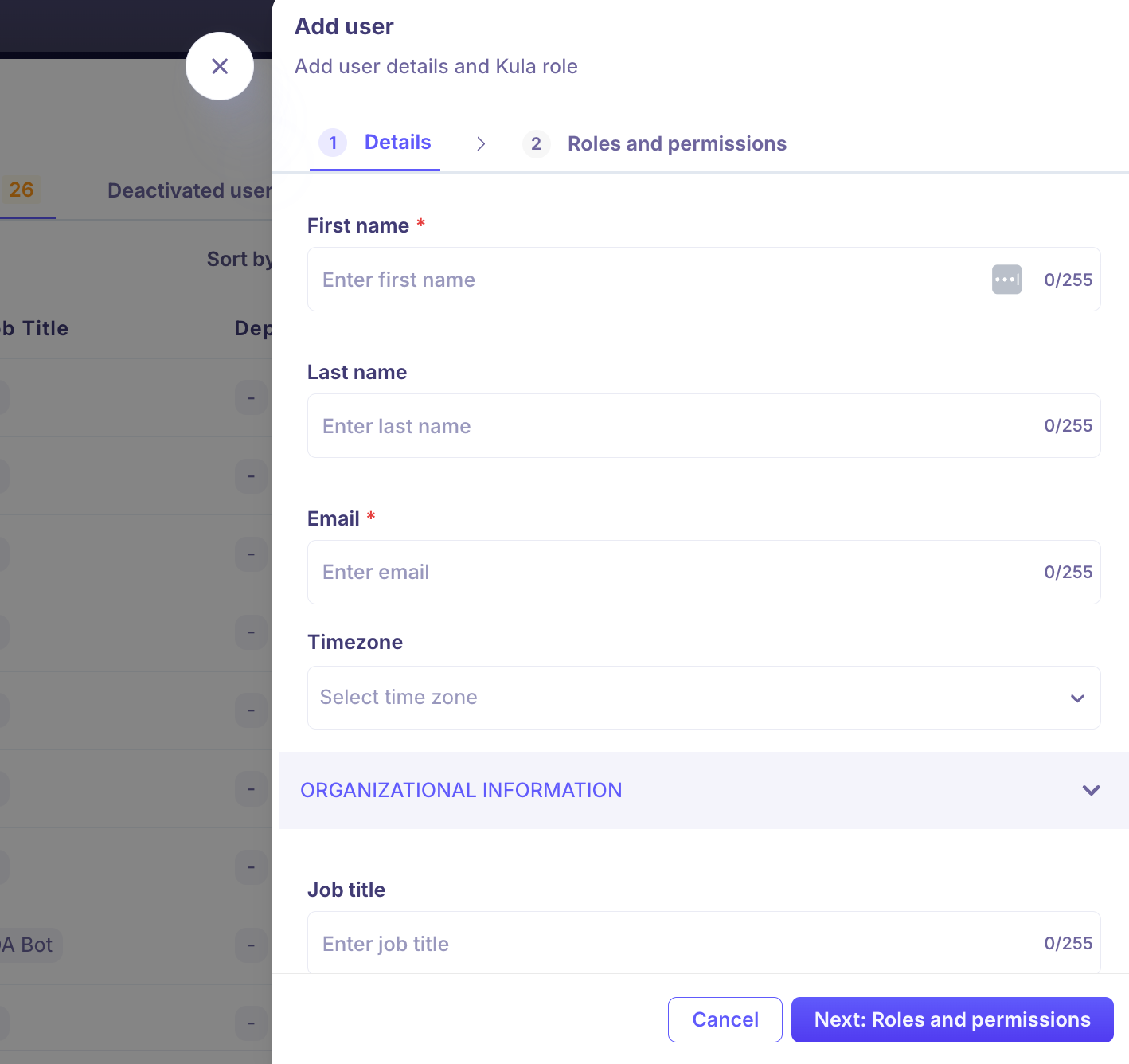This screenshot has height=1064, width=1129.
Task: Select step 1 number badge
Action: click(x=333, y=143)
